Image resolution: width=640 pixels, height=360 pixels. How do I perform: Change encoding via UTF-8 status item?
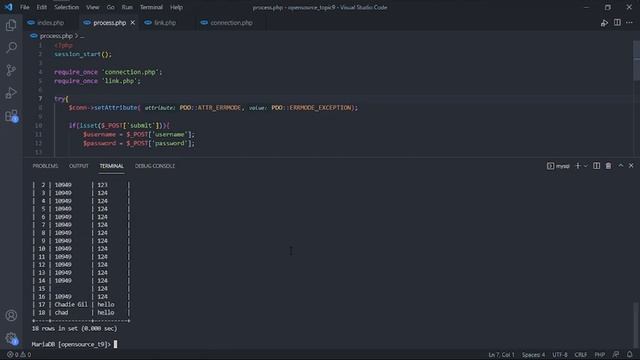pyautogui.click(x=560, y=355)
